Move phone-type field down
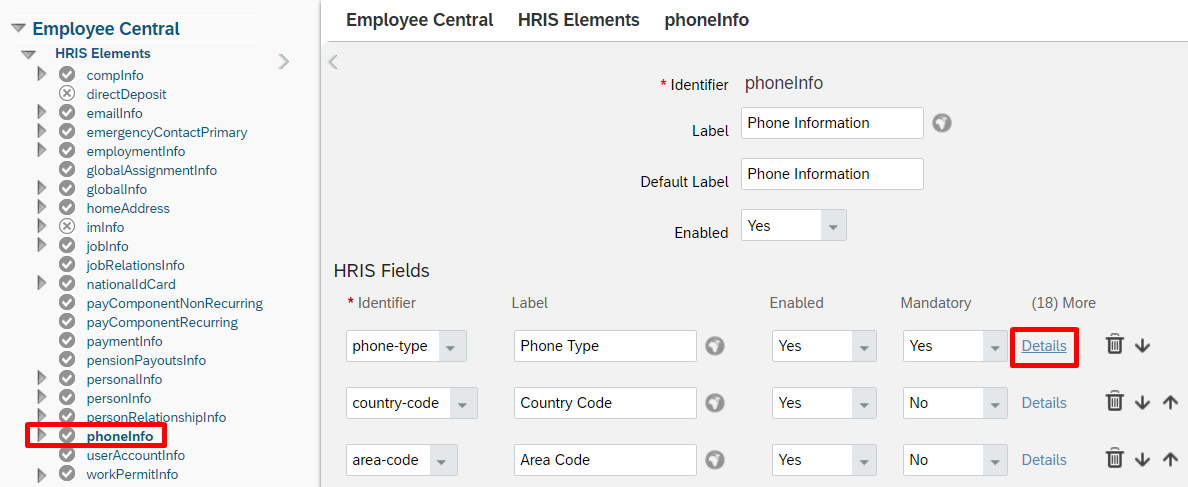 tap(1143, 345)
